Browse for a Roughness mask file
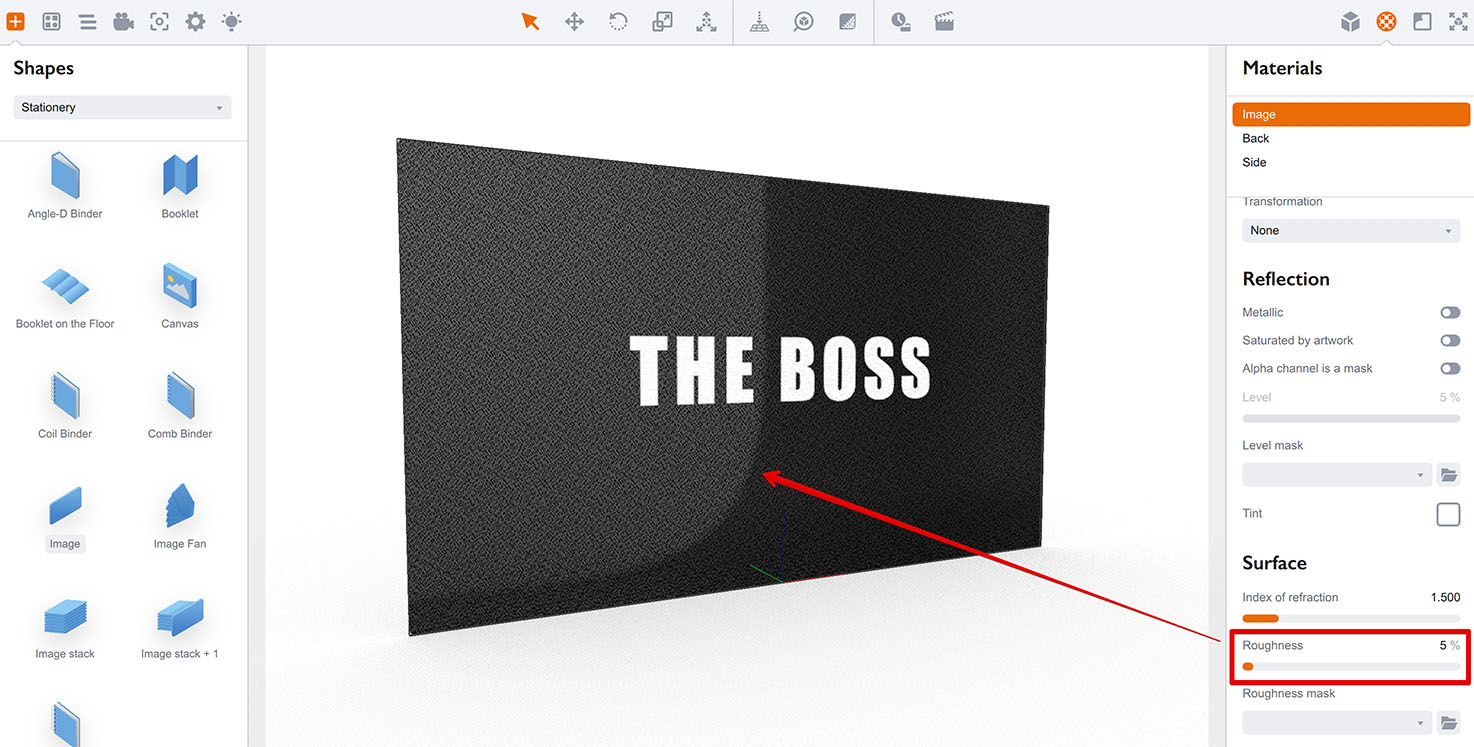Screen dimensions: 1474x747 (1449, 721)
